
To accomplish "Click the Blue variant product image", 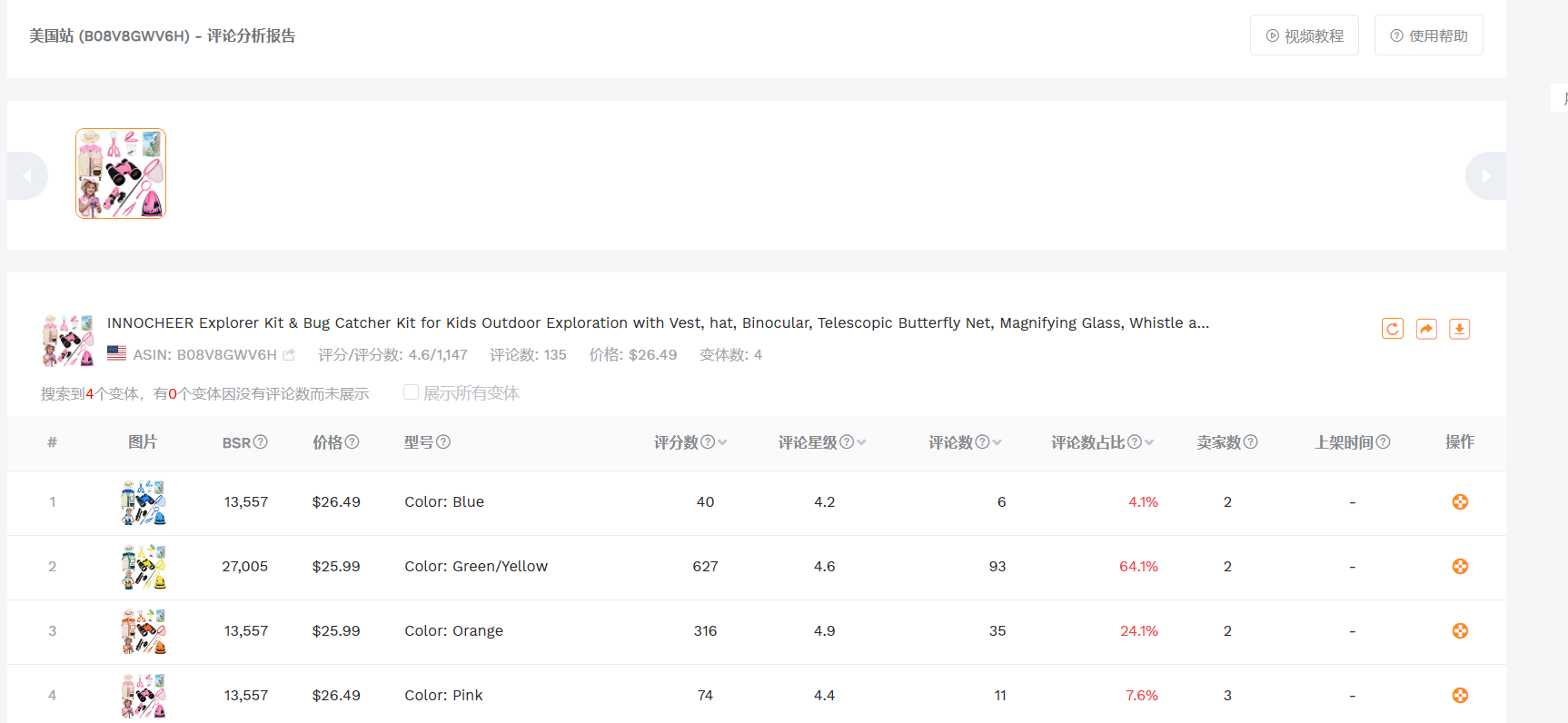I will (144, 503).
